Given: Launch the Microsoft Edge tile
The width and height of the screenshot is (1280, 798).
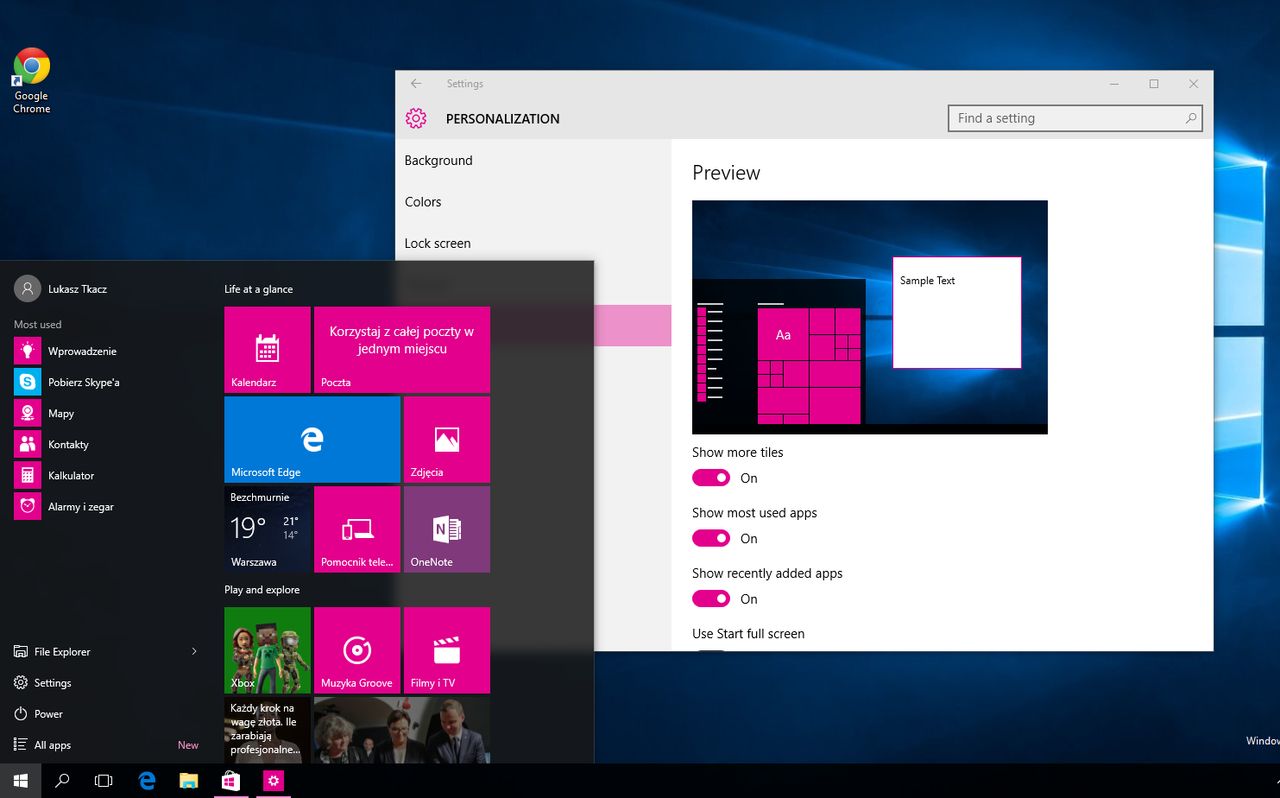Looking at the screenshot, I should tap(312, 439).
